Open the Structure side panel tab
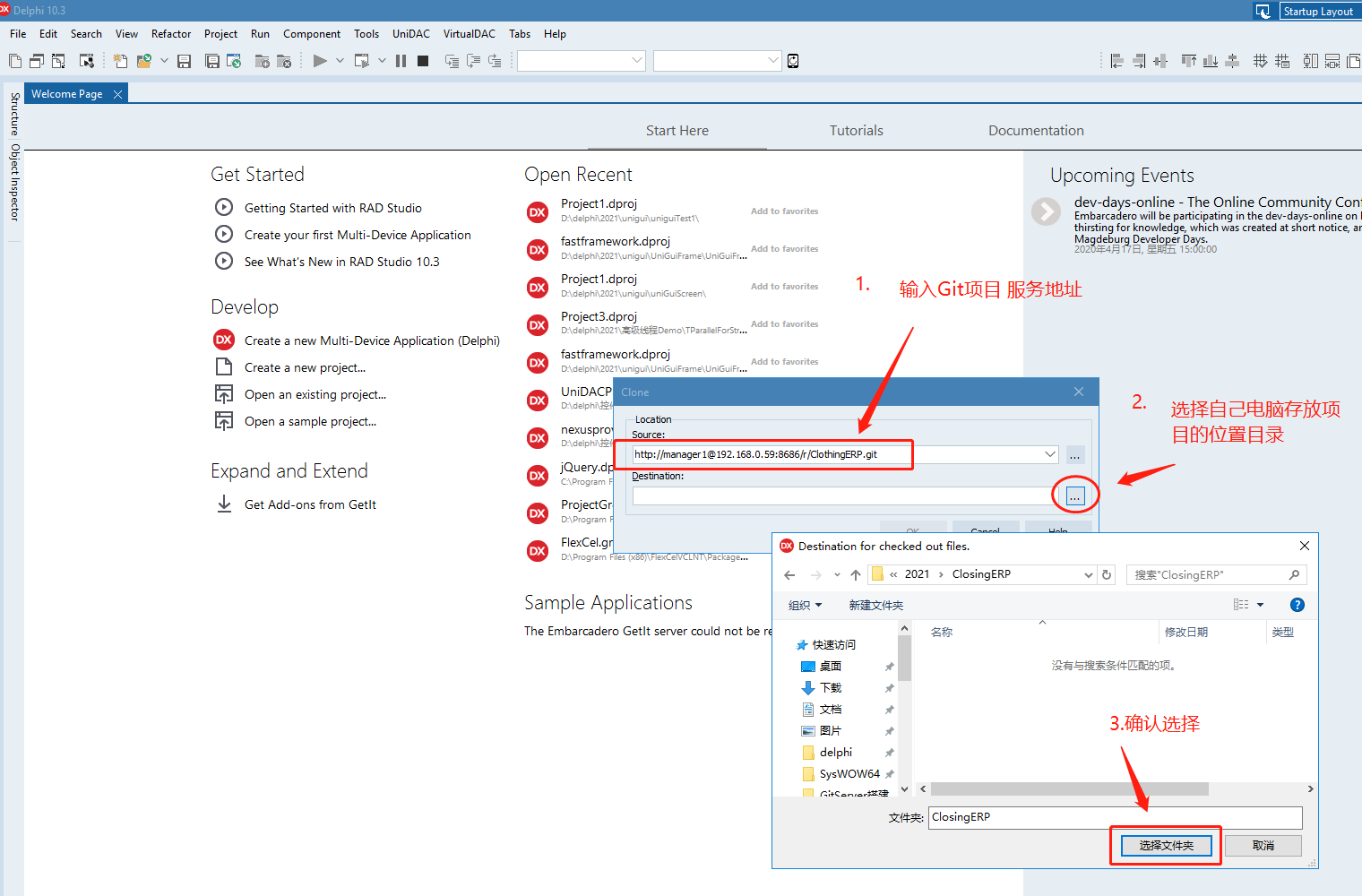This screenshot has height=896, width=1362. pyautogui.click(x=14, y=113)
